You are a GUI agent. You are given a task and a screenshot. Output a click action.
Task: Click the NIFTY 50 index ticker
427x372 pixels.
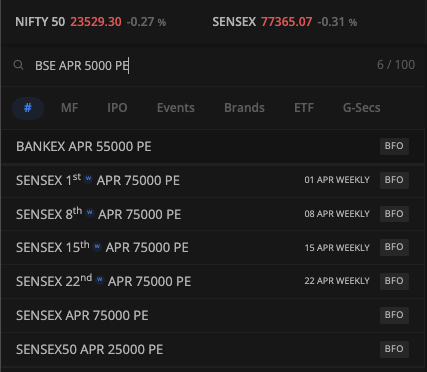coord(91,22)
